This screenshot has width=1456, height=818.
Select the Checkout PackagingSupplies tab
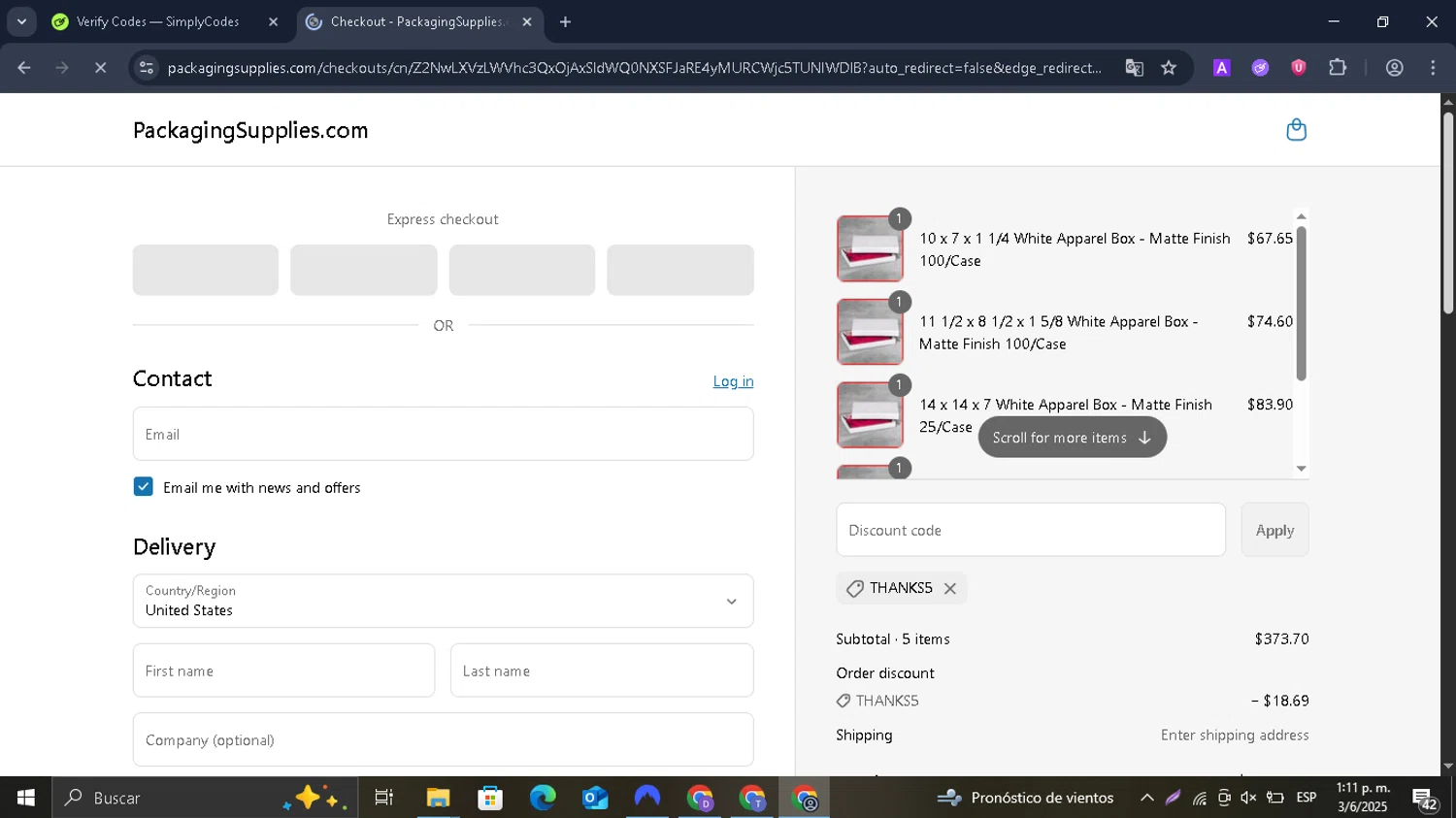point(419,21)
